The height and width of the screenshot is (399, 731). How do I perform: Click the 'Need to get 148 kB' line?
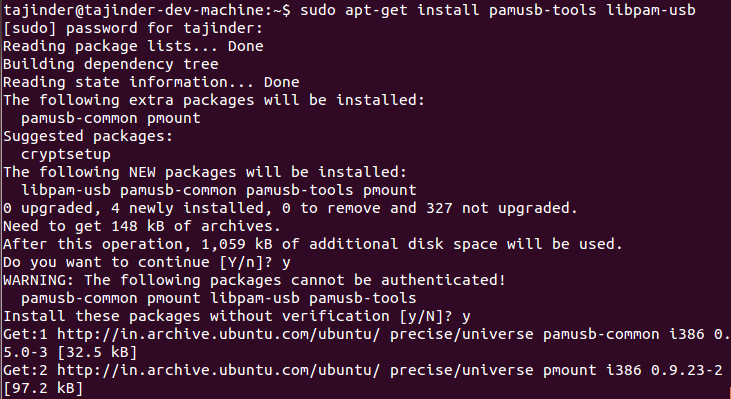(142, 227)
